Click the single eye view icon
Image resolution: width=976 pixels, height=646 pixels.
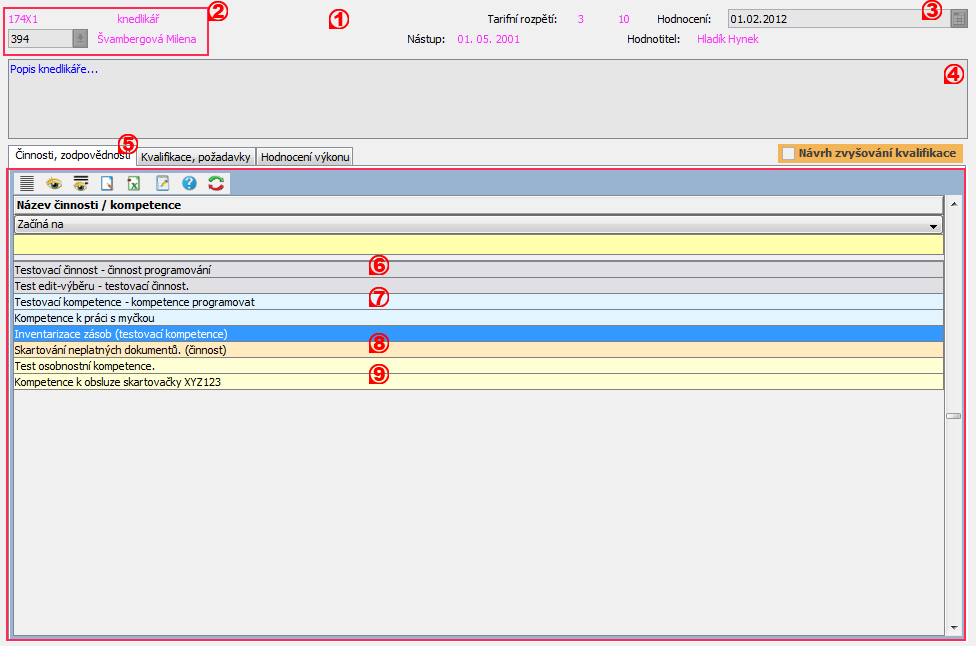[54, 183]
